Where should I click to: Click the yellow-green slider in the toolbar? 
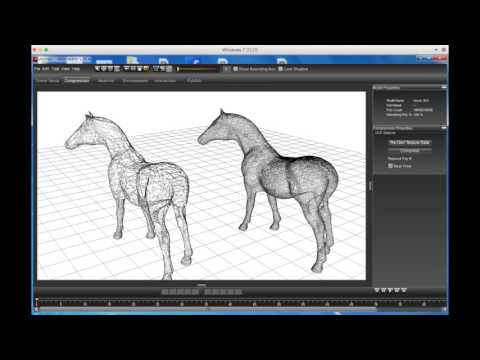click(x=197, y=69)
